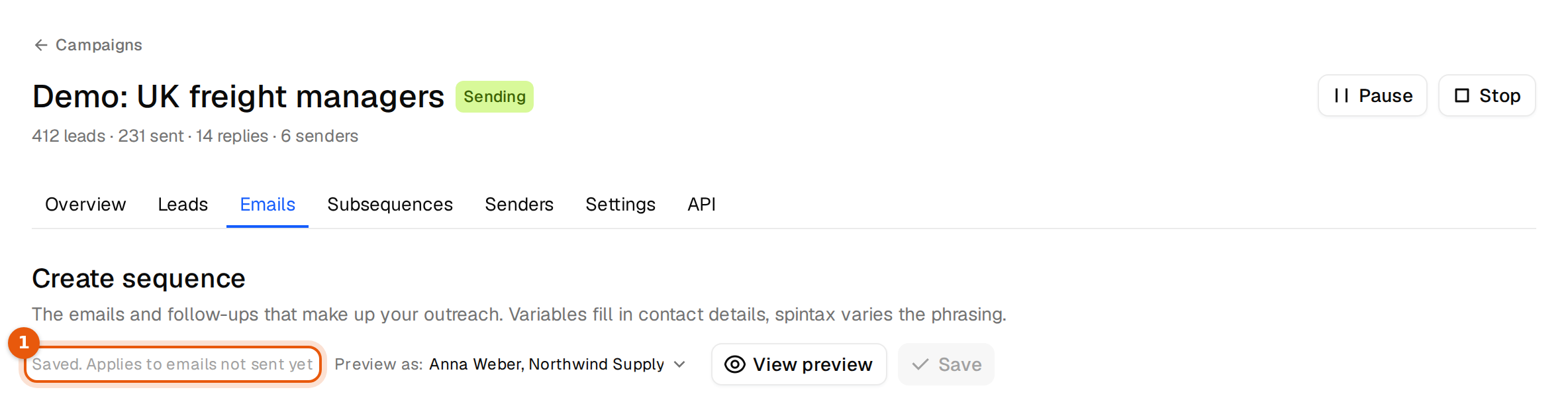Go to the Subsequences tab
Image resolution: width=1568 pixels, height=404 pixels.
click(x=390, y=205)
